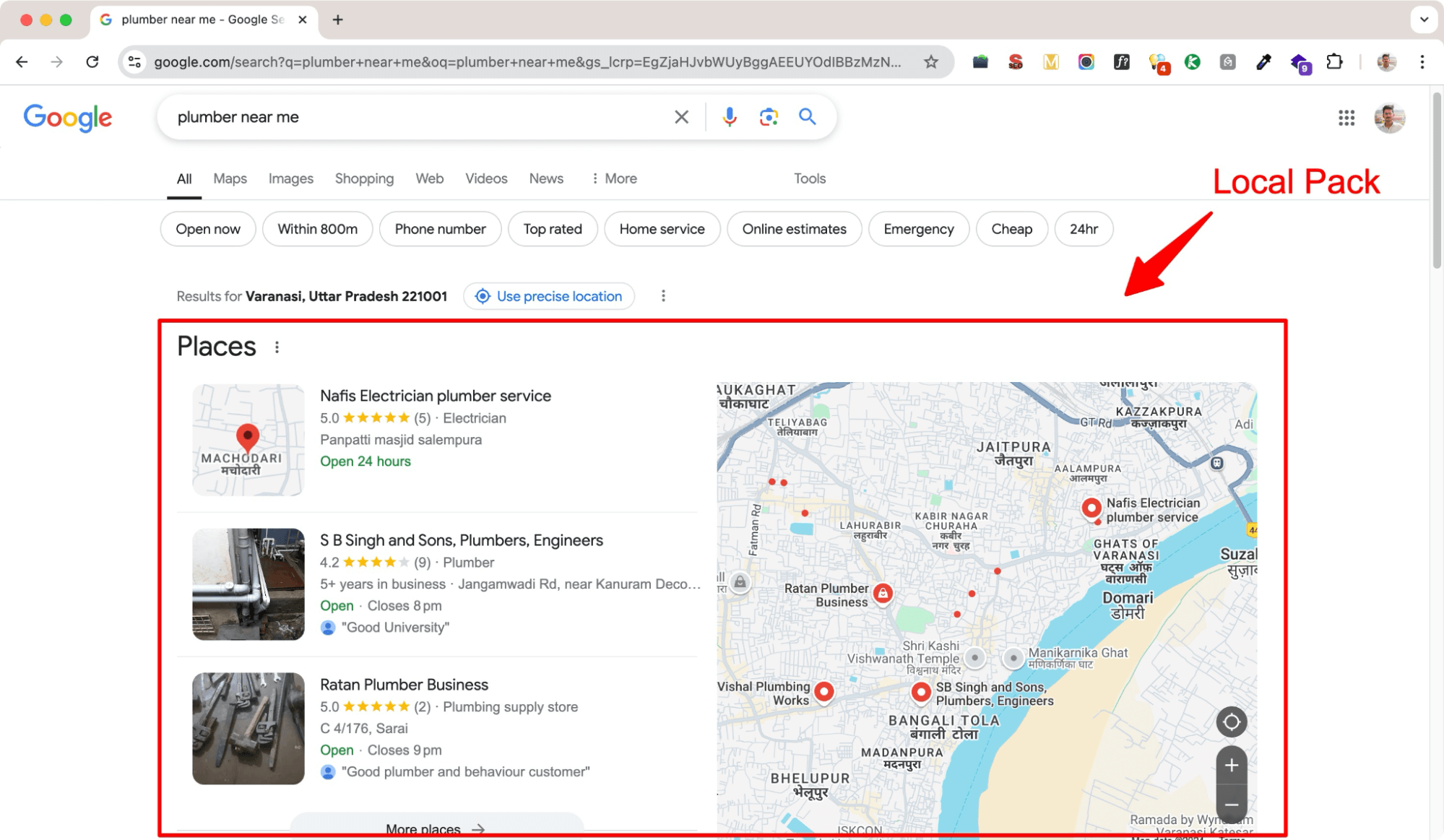Open site information icon in address bar
This screenshot has height=840, width=1444.
(134, 62)
